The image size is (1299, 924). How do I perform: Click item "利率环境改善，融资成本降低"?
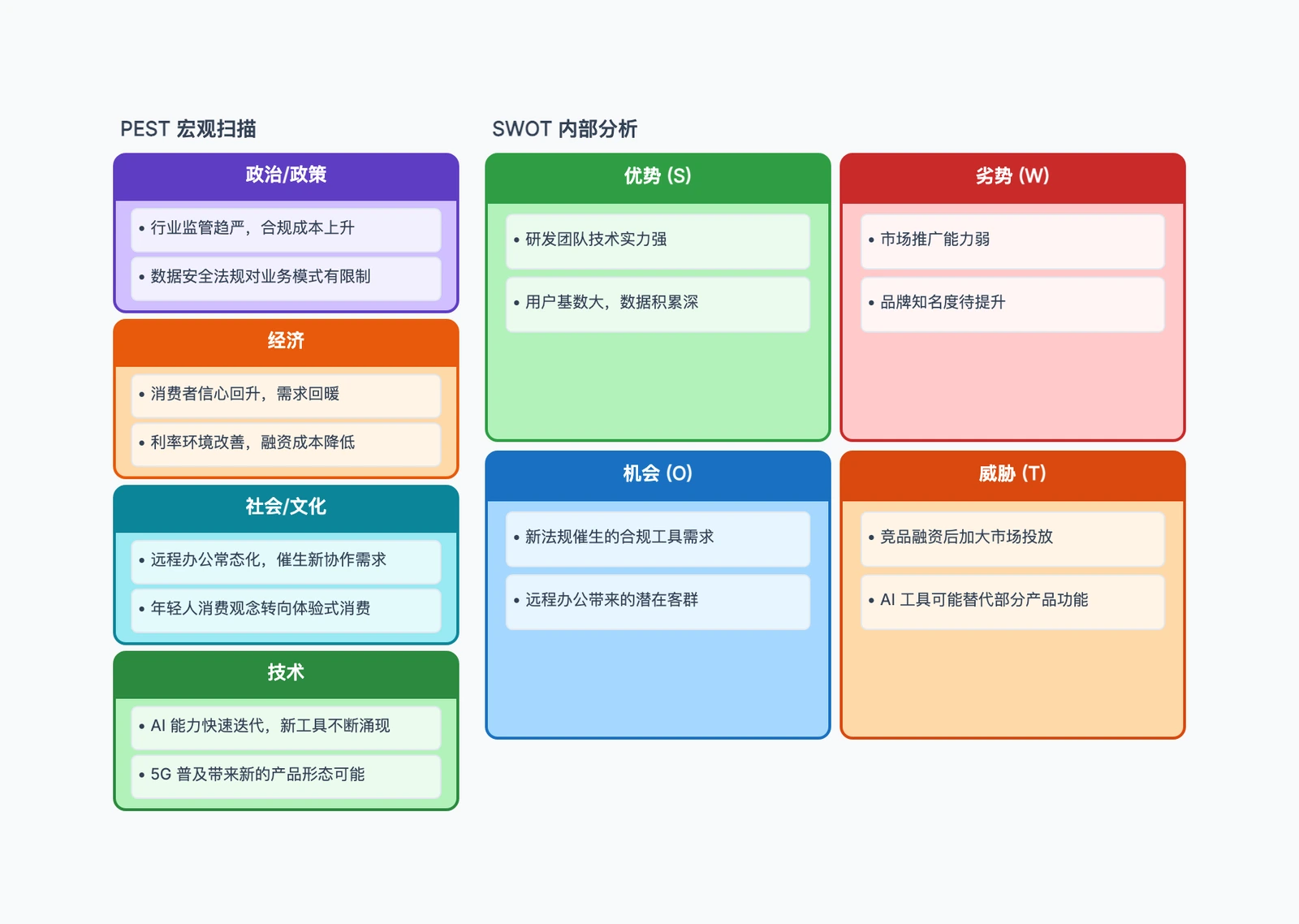(286, 444)
